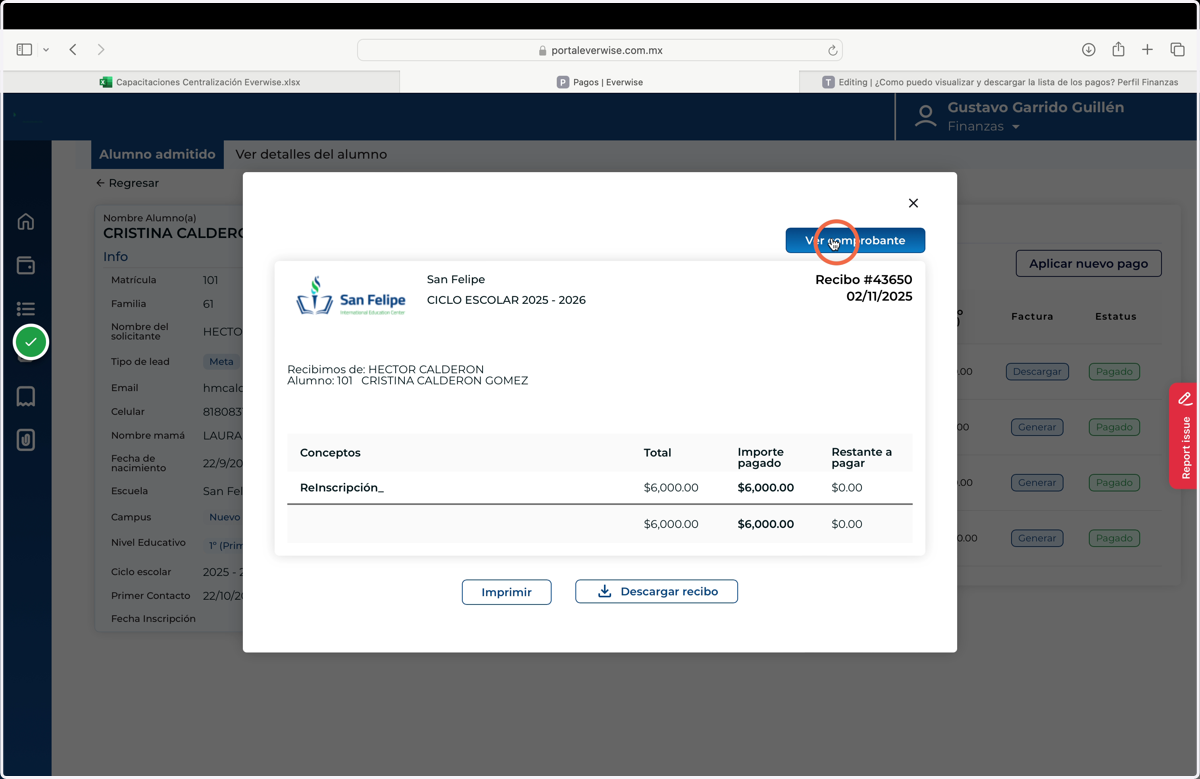Click the Recibo #43650 text
This screenshot has width=1200, height=779.
point(864,280)
